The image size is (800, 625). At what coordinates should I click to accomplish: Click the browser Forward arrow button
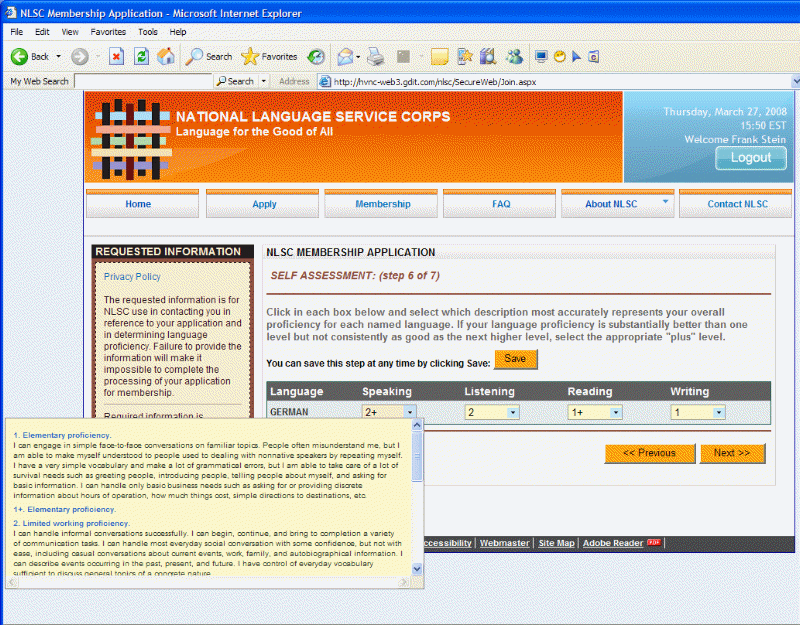click(80, 57)
